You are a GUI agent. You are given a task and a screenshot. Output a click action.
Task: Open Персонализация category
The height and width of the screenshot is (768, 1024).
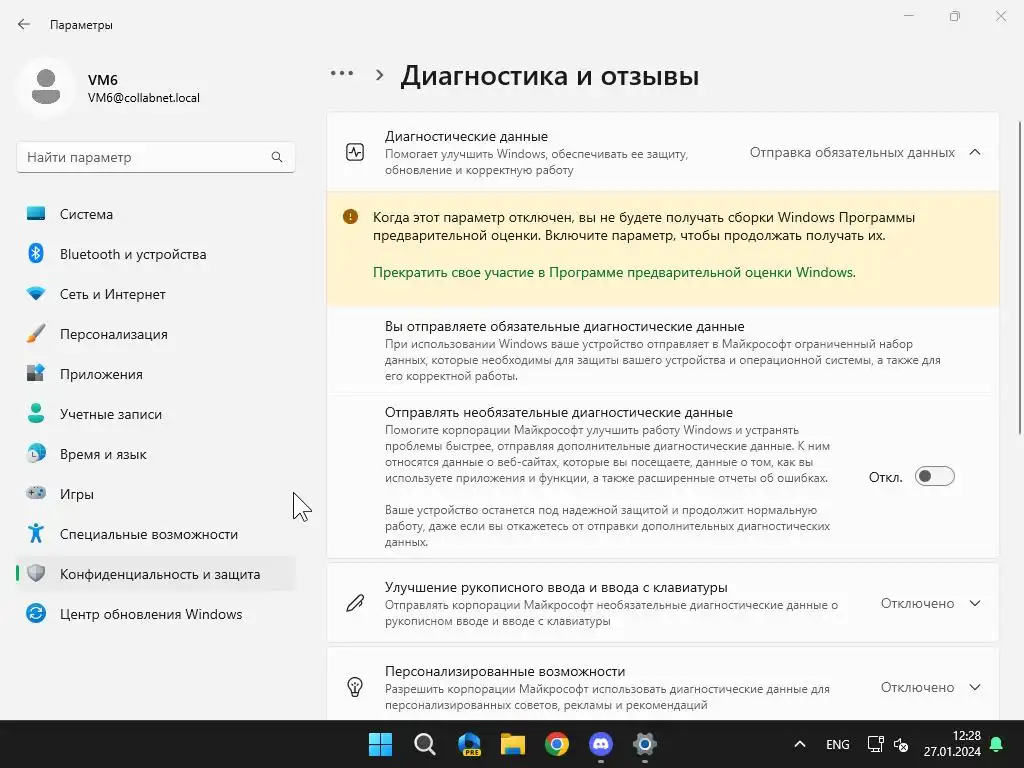pos(155,334)
